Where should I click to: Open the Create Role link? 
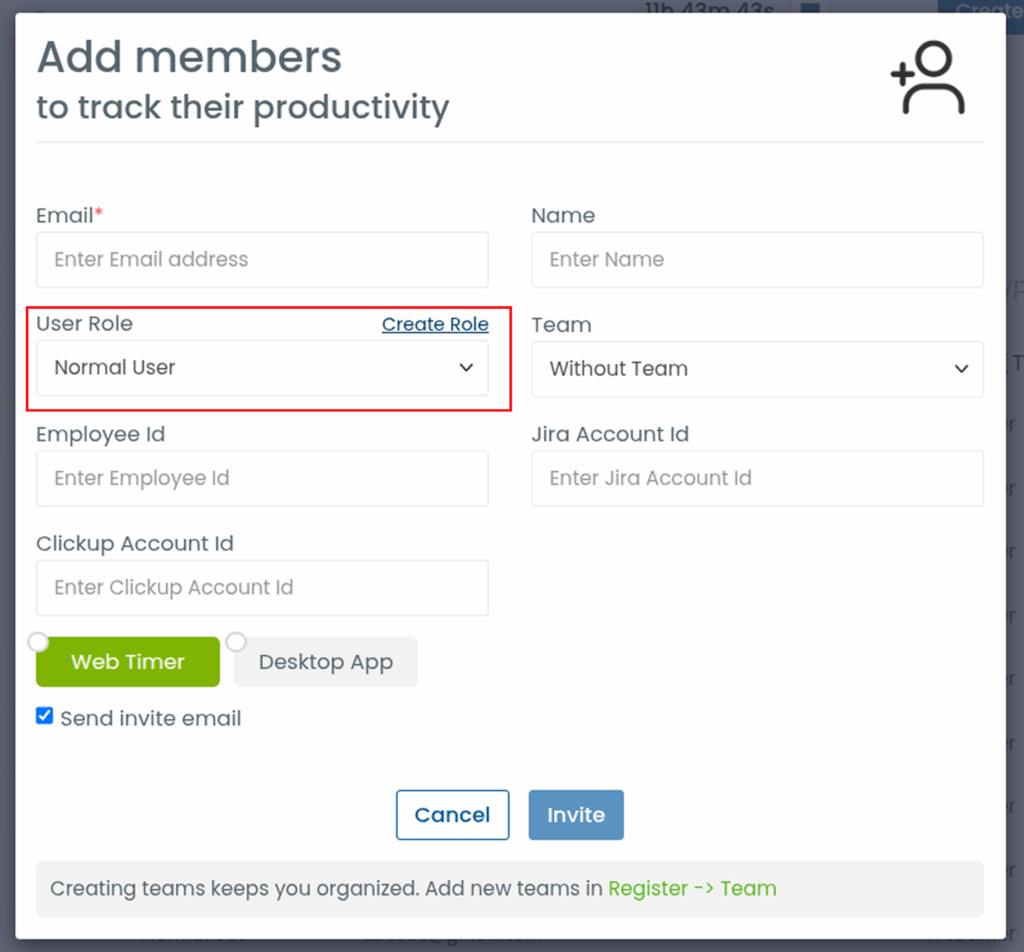(435, 324)
